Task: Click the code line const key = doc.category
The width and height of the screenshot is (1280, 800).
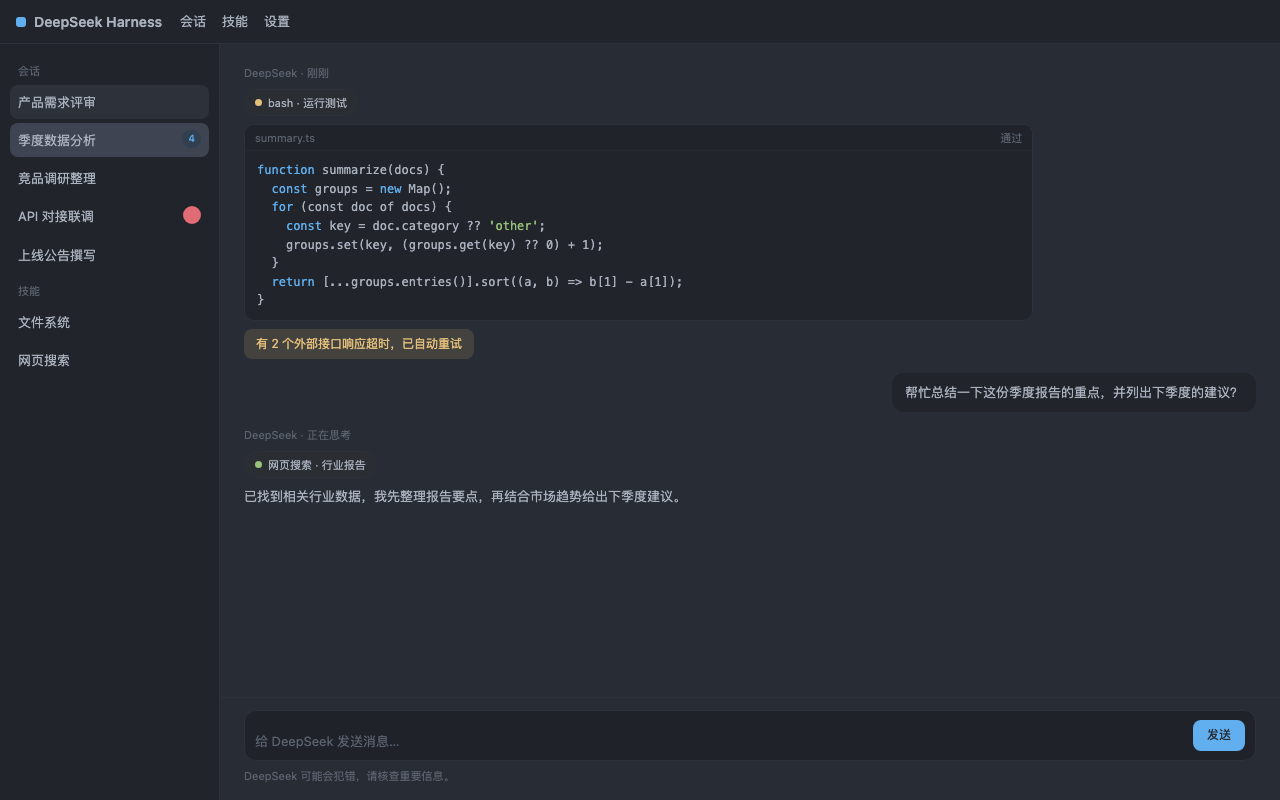Action: (416, 226)
